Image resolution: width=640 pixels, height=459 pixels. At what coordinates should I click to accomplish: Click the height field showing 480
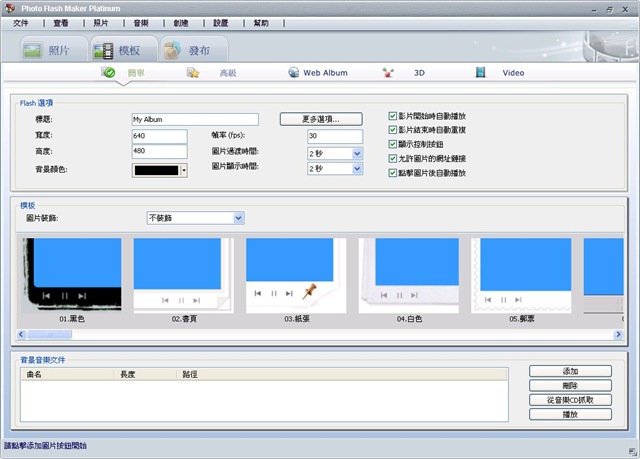pyautogui.click(x=160, y=151)
